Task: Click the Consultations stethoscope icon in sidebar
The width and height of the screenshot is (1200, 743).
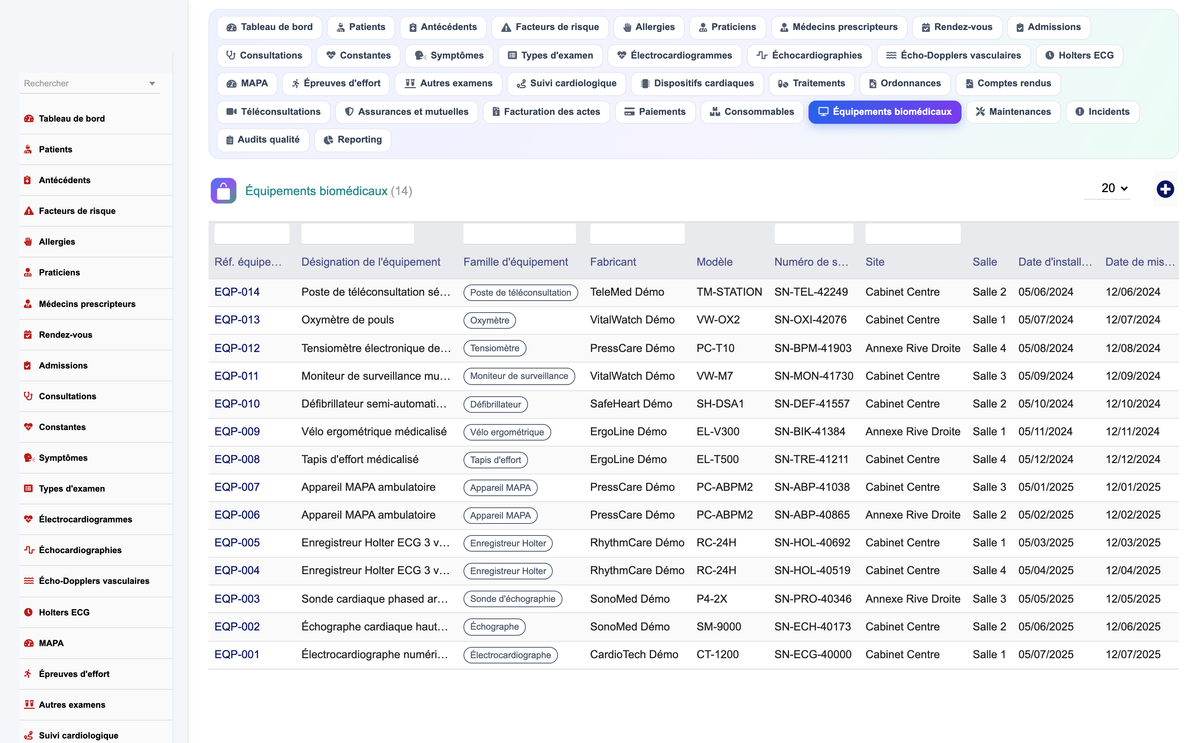Action: [x=28, y=397]
